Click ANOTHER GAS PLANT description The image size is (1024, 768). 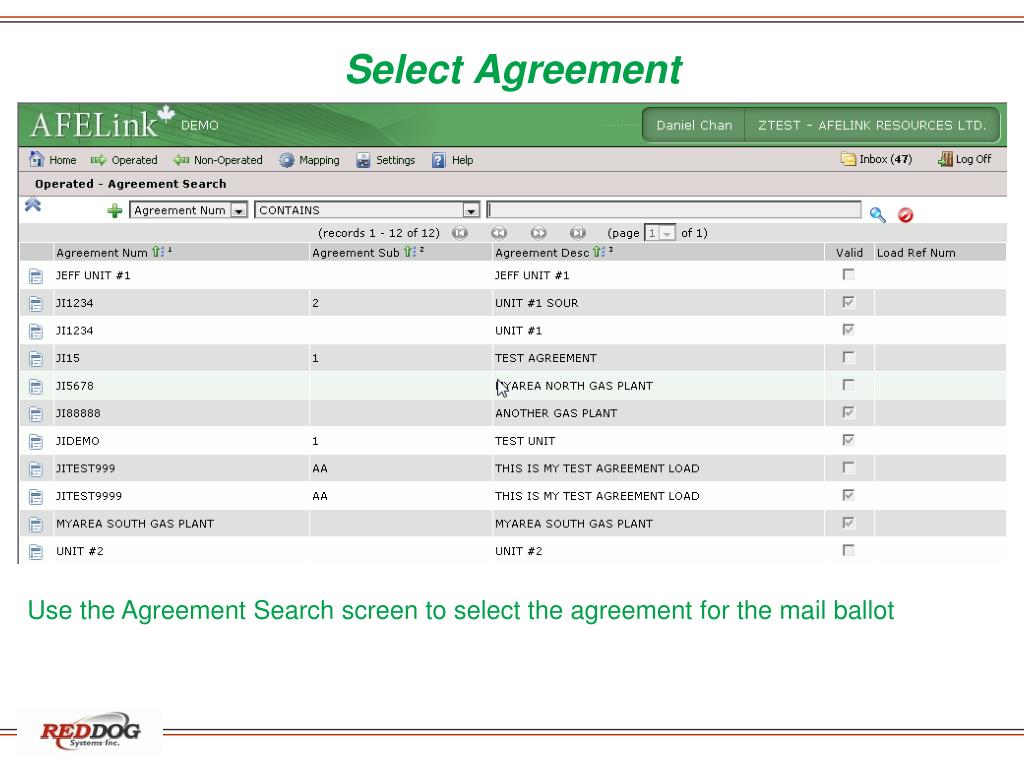tap(556, 413)
